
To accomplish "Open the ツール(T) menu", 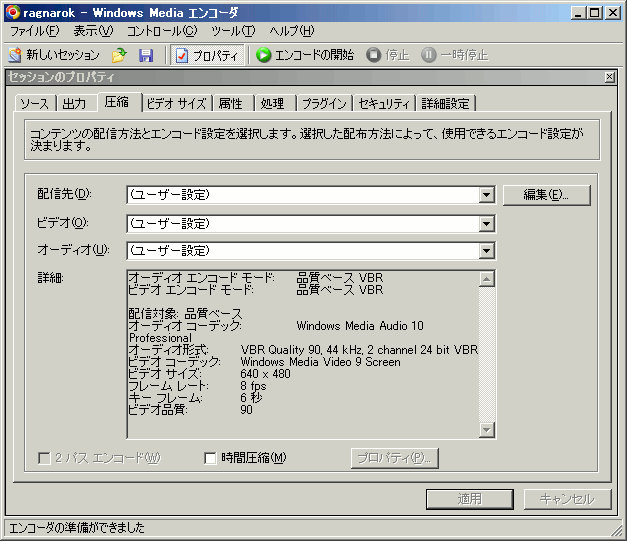I will [233, 31].
